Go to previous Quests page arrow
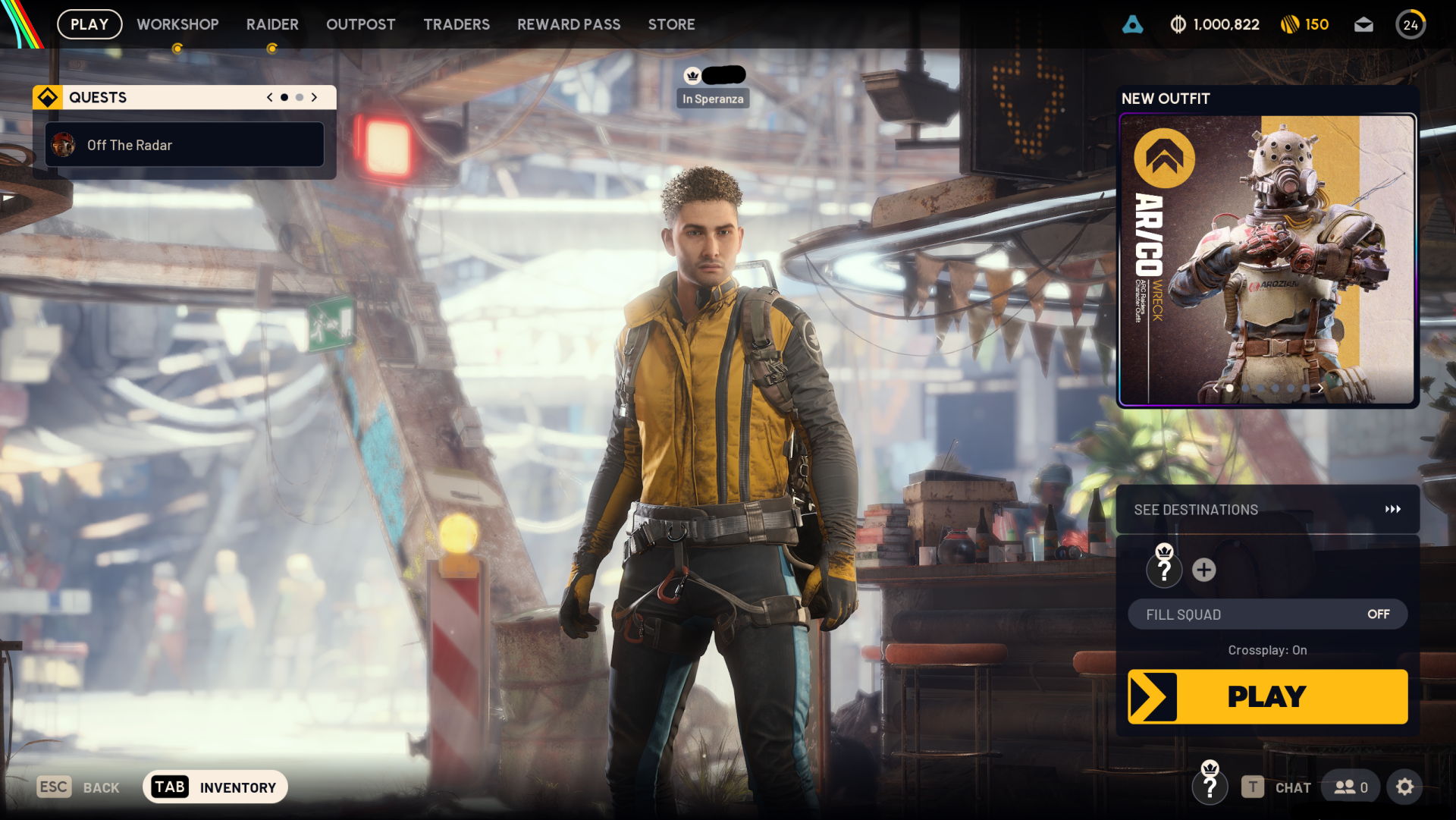1456x820 pixels. point(269,97)
